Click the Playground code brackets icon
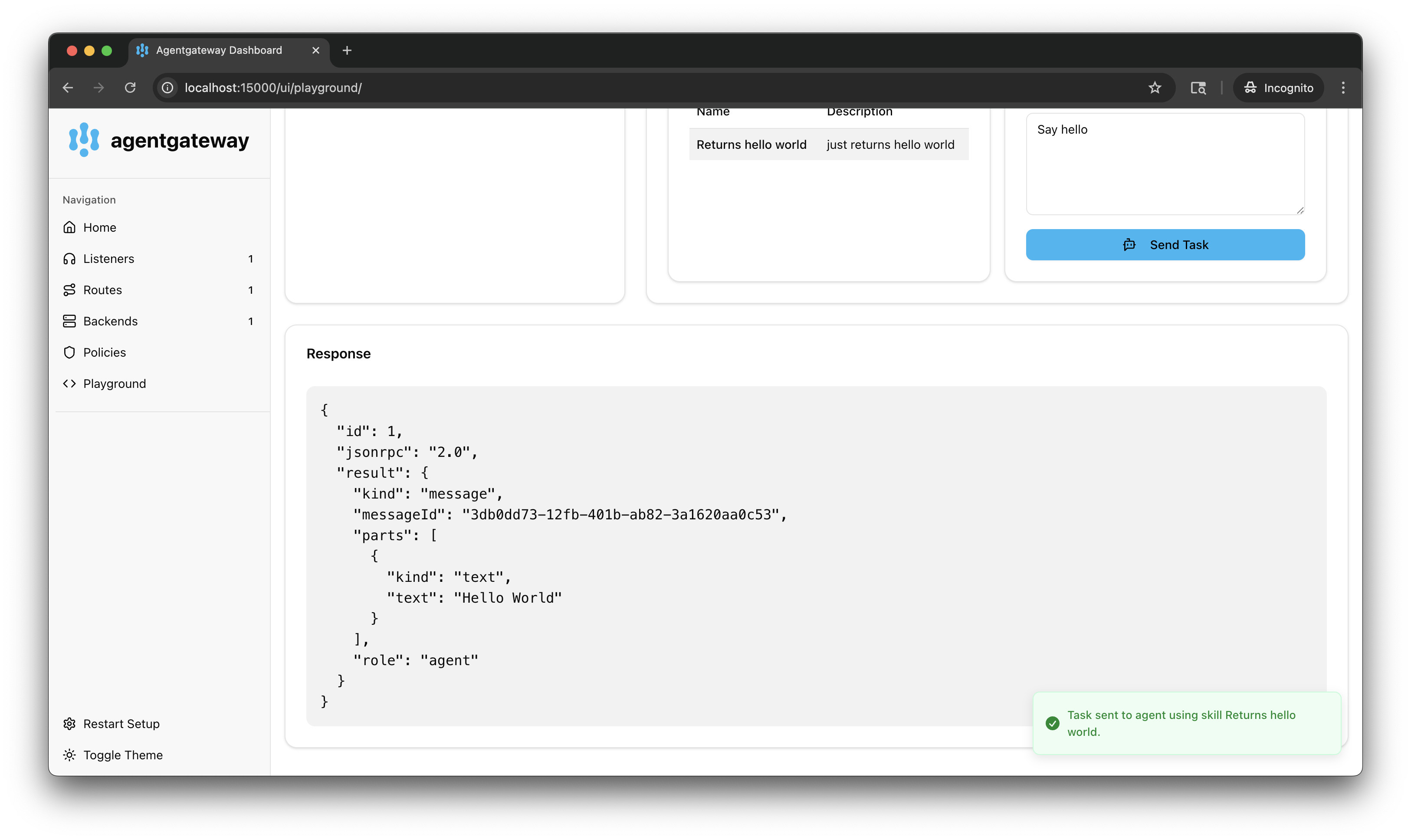The height and width of the screenshot is (840, 1411). point(69,384)
